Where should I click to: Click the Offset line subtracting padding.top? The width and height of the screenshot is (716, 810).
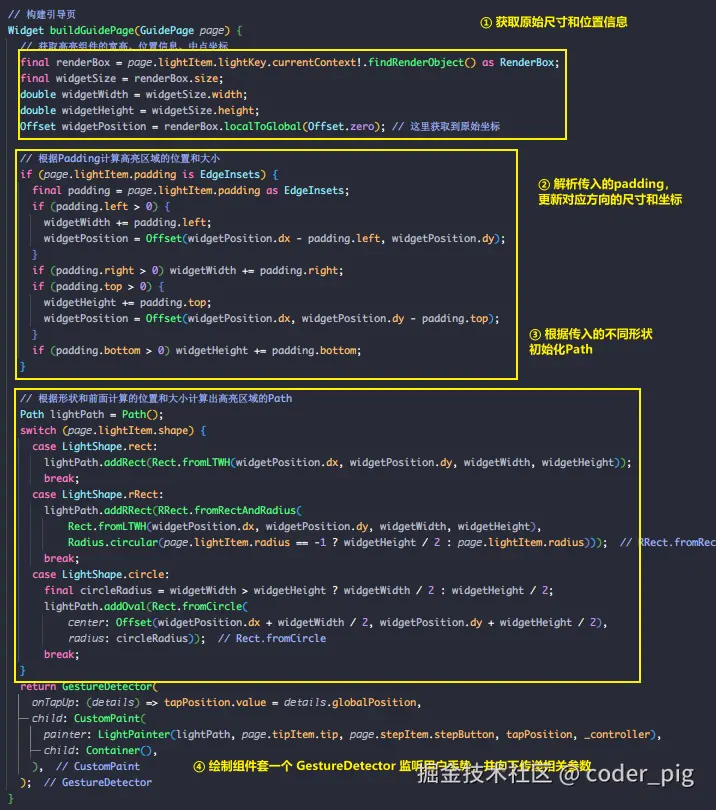272,319
